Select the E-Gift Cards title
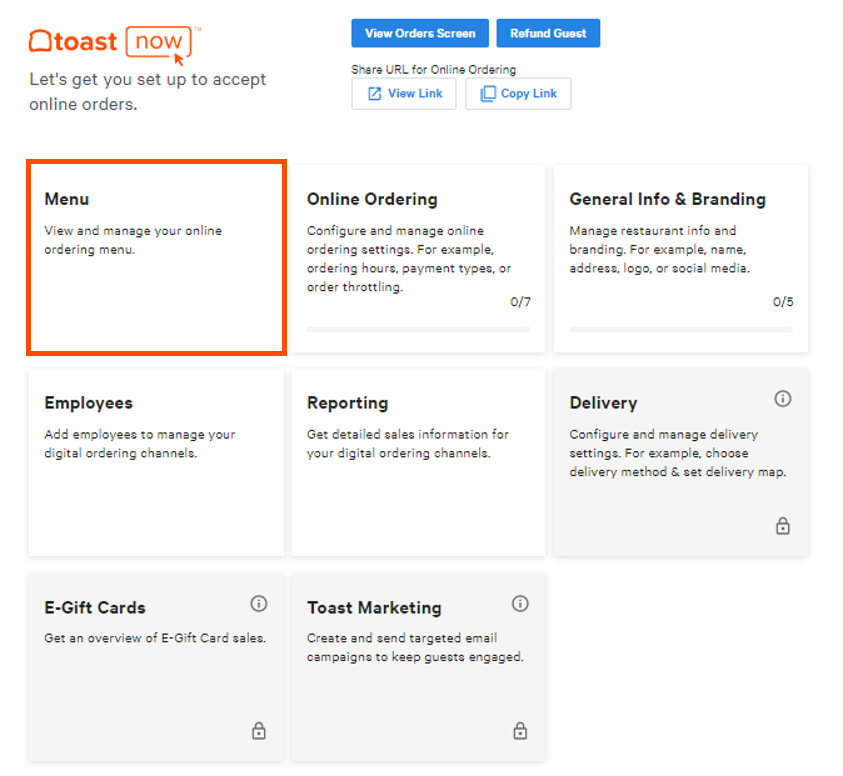The width and height of the screenshot is (843, 776). pos(95,607)
